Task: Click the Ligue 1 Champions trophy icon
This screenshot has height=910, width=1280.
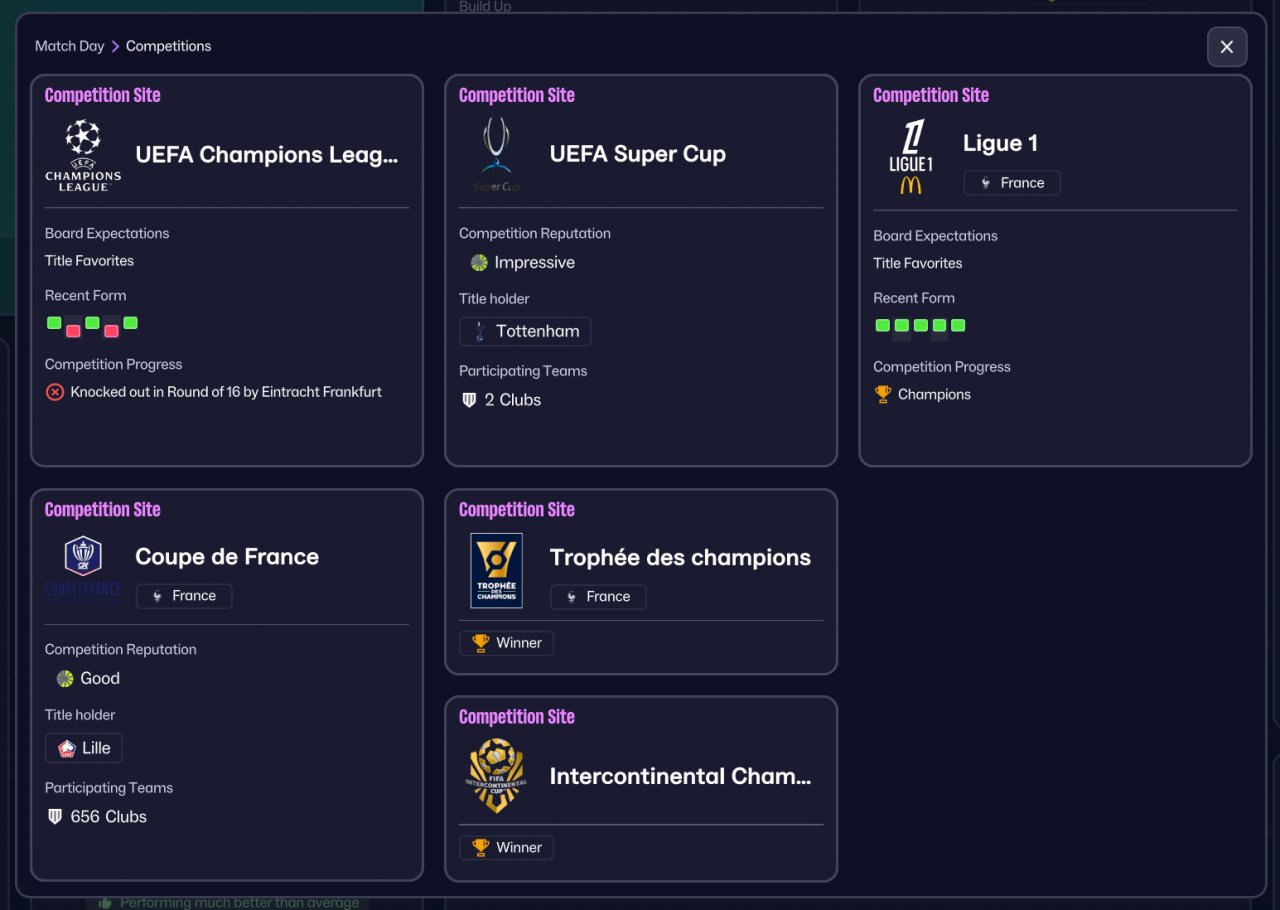Action: click(x=882, y=394)
